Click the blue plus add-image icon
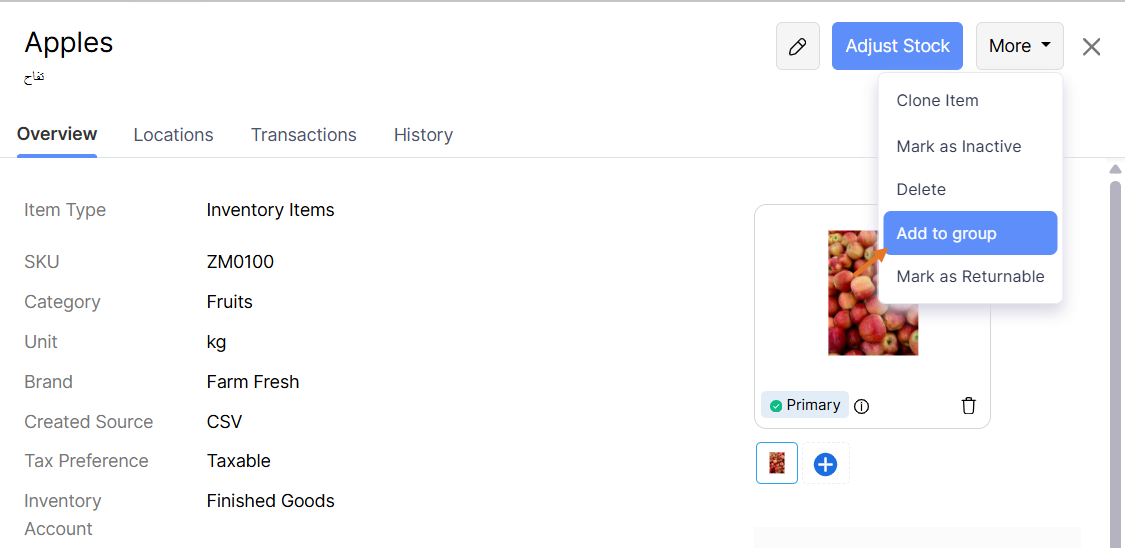The width and height of the screenshot is (1125, 548). coord(825,464)
